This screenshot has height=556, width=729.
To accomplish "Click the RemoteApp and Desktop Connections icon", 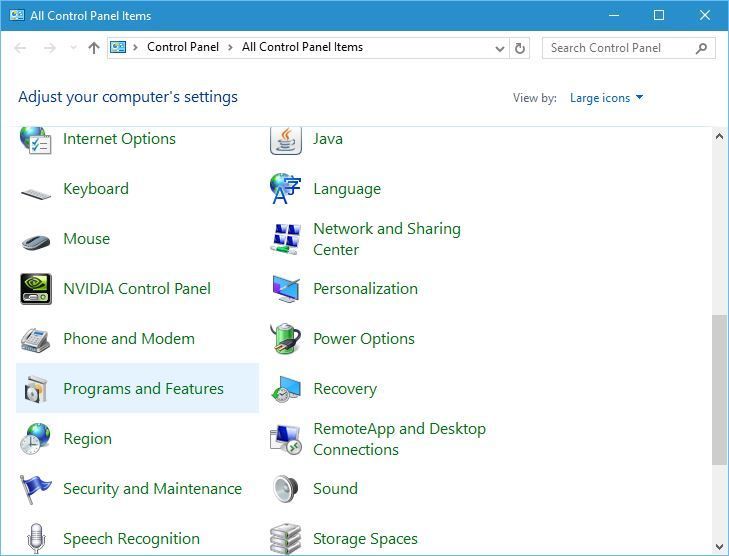I will [285, 439].
